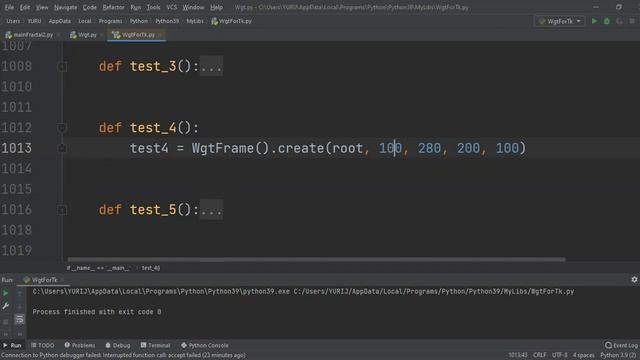The width and height of the screenshot is (640, 360).
Task: Click AppData breadcrumb in navigation bar
Action: tap(60, 21)
